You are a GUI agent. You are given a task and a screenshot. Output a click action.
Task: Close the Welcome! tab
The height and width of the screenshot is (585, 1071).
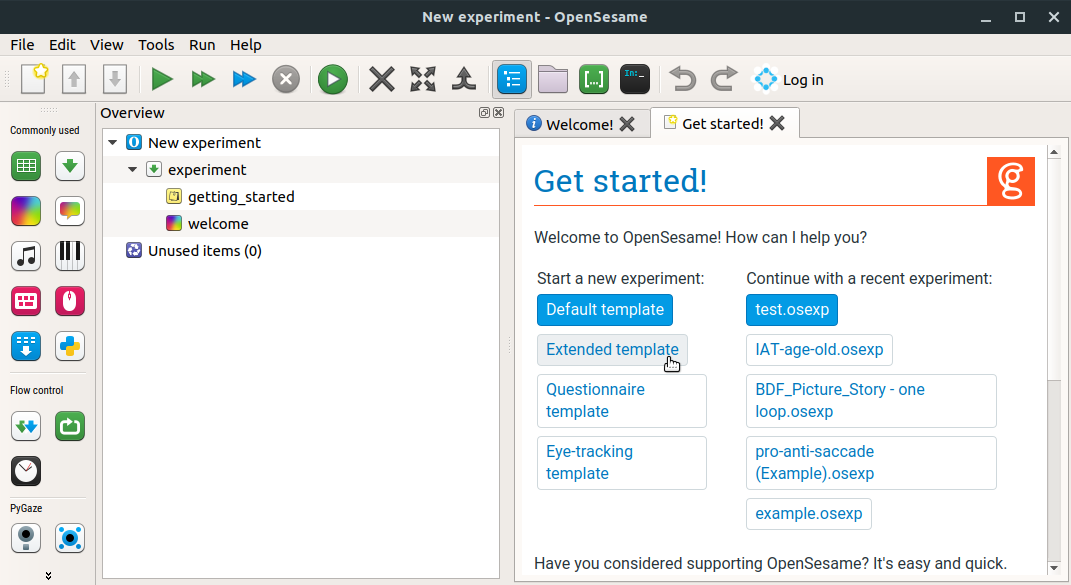pos(627,124)
